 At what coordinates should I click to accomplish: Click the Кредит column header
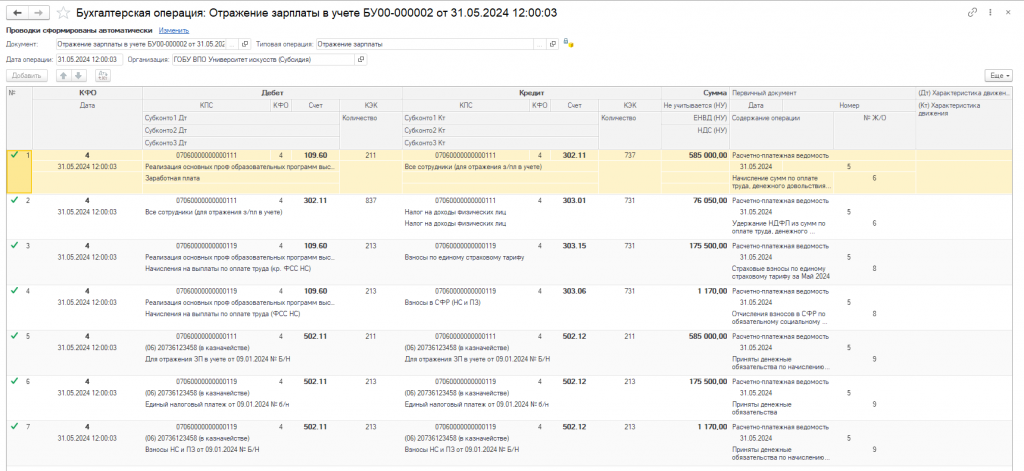point(533,93)
